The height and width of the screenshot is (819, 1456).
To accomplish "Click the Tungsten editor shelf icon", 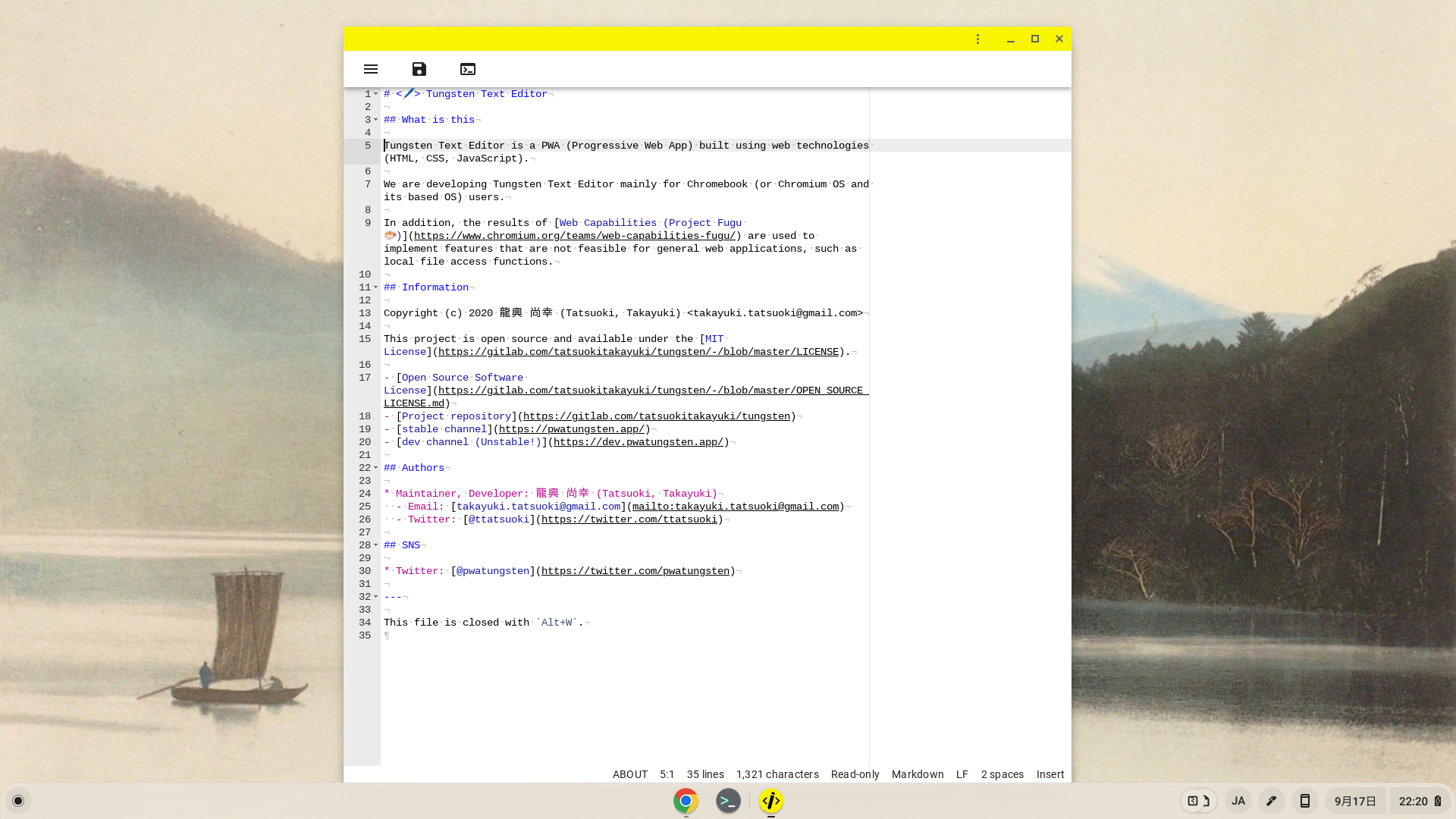I will (770, 801).
